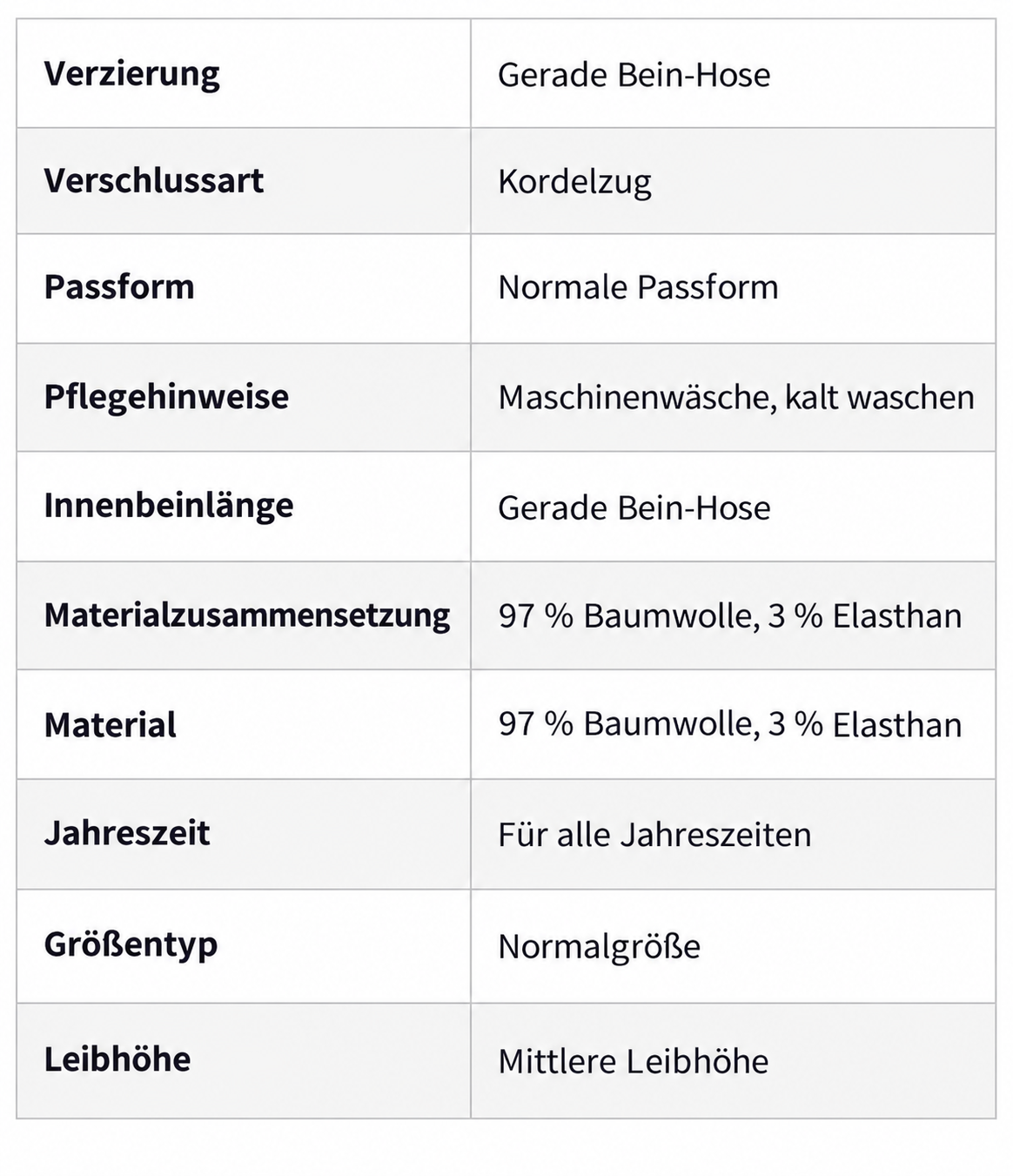Select Normale Passform value
Screen dimensions: 1013x1176
[x=638, y=287]
